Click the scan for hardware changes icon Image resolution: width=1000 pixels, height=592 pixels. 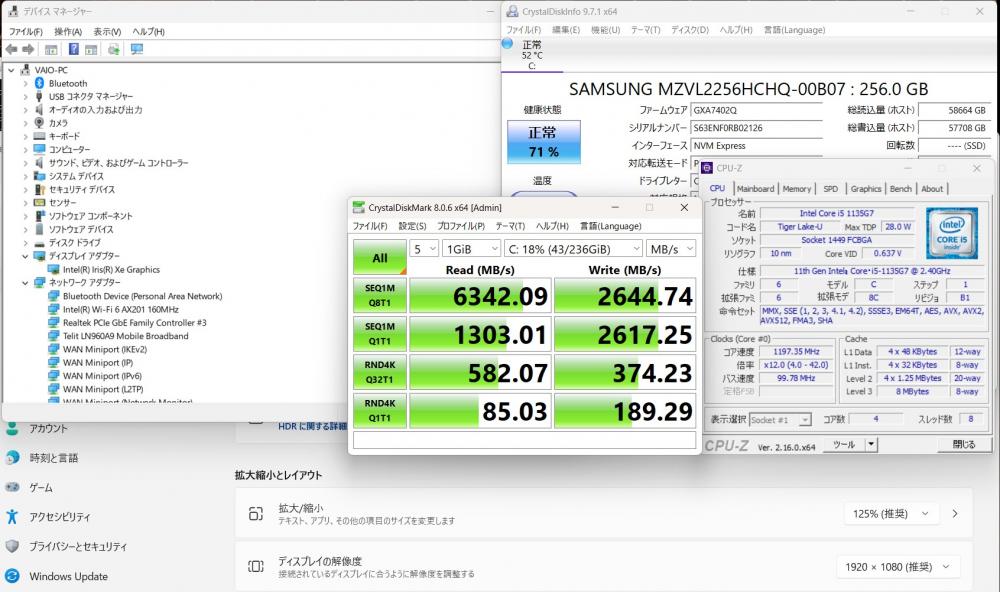pos(114,49)
